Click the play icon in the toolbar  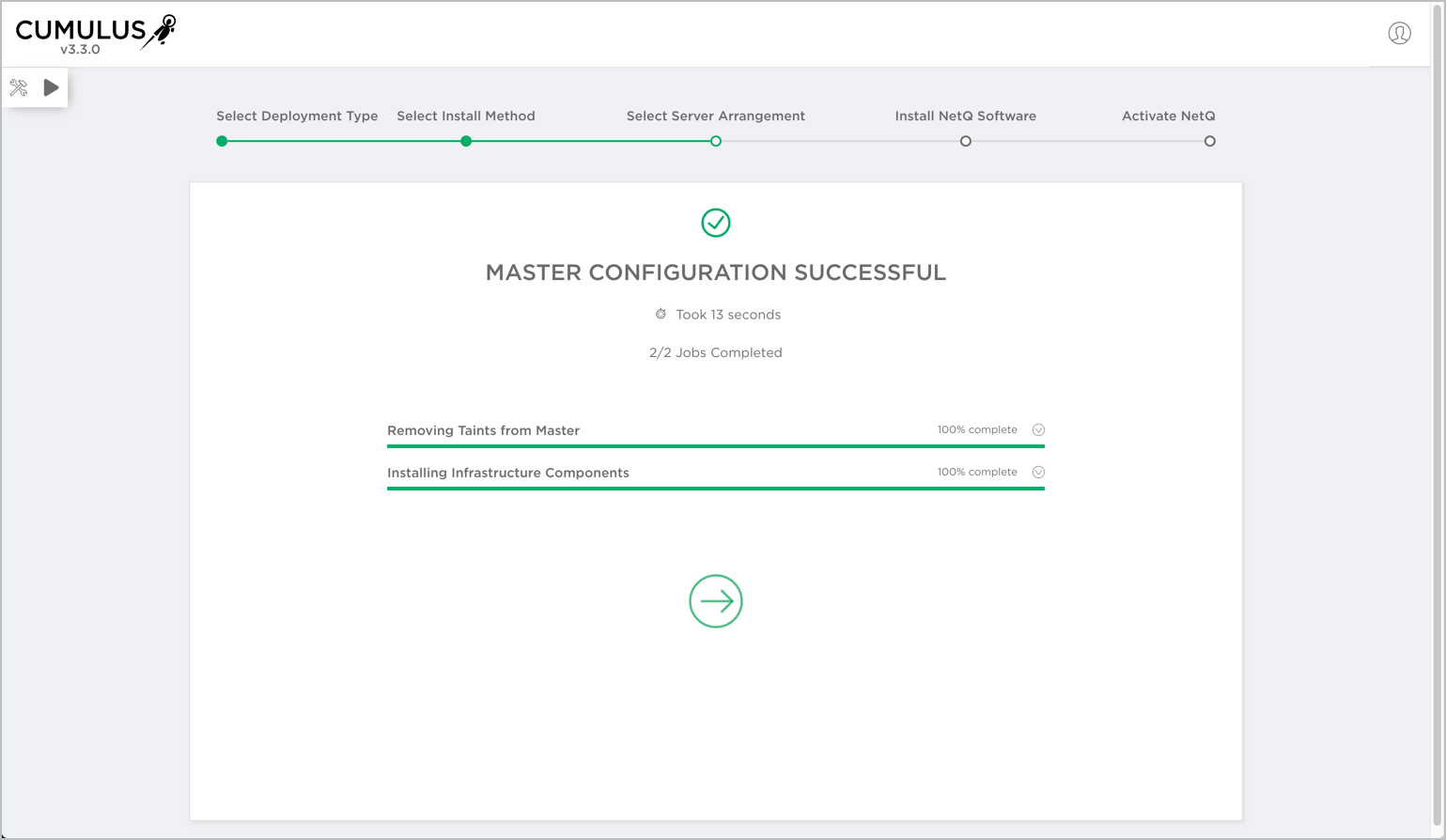coord(51,87)
